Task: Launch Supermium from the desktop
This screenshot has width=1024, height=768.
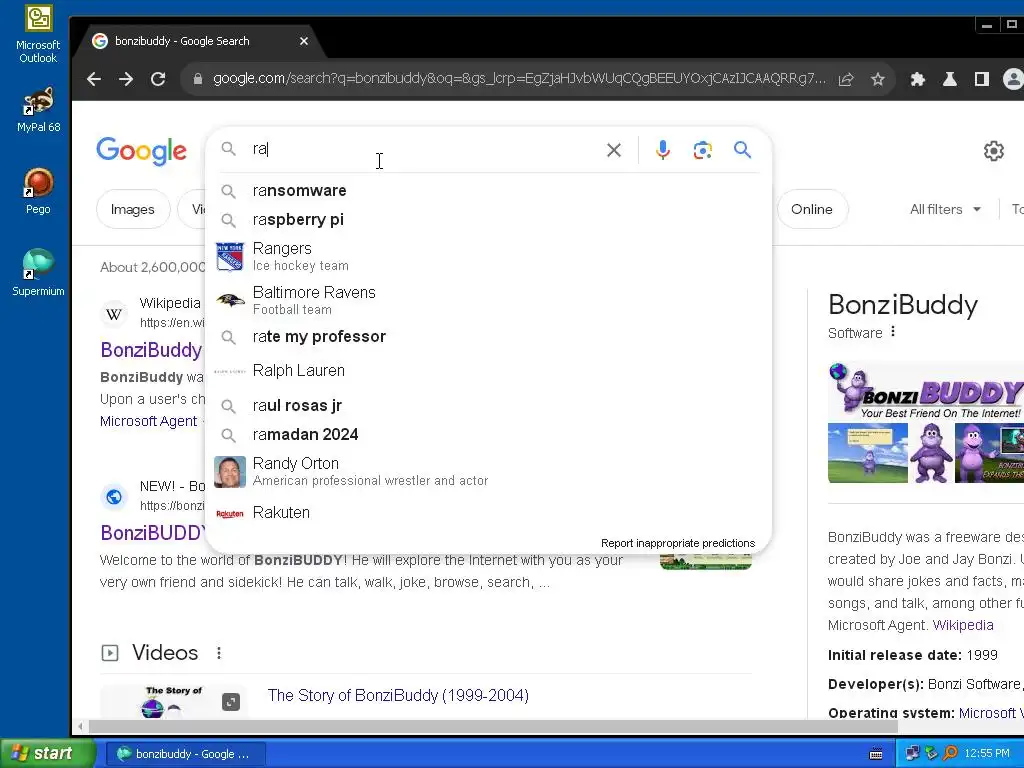Action: coord(38,273)
